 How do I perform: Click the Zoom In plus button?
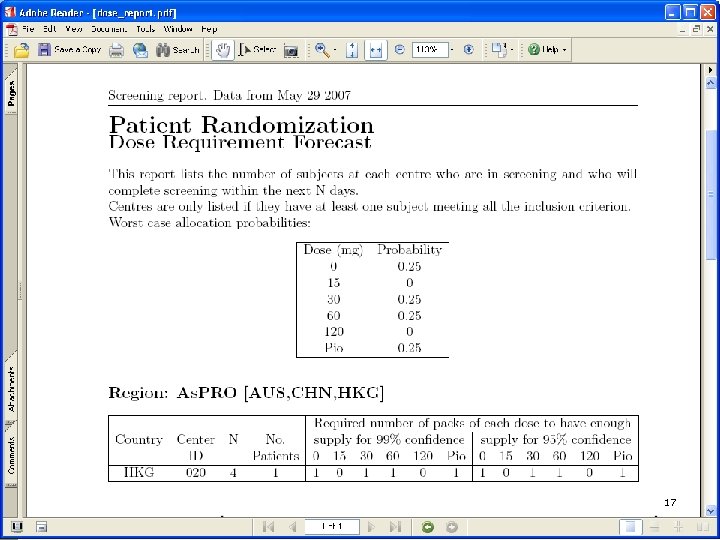(468, 50)
